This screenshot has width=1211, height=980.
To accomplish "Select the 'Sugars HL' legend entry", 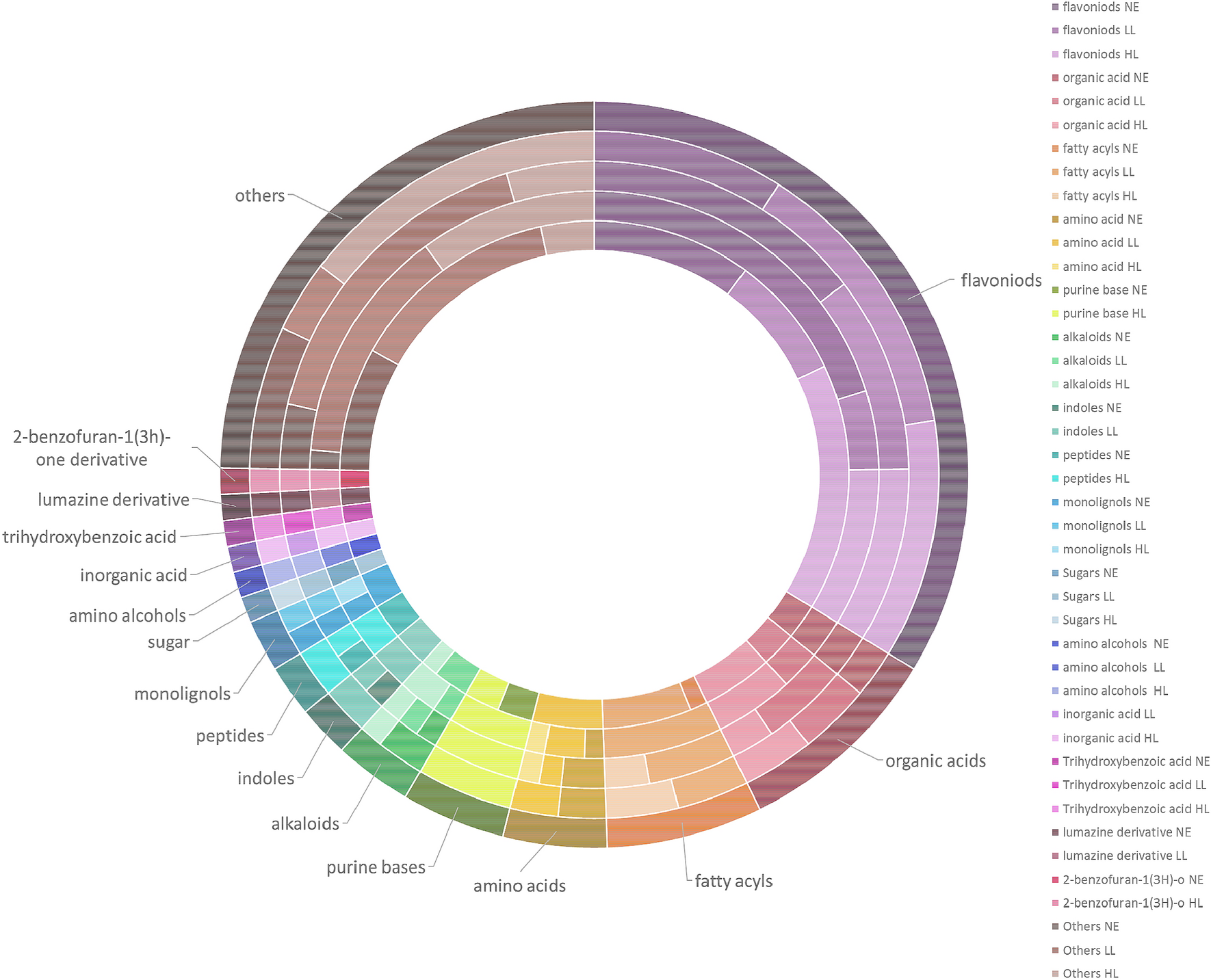I will tap(1089, 620).
